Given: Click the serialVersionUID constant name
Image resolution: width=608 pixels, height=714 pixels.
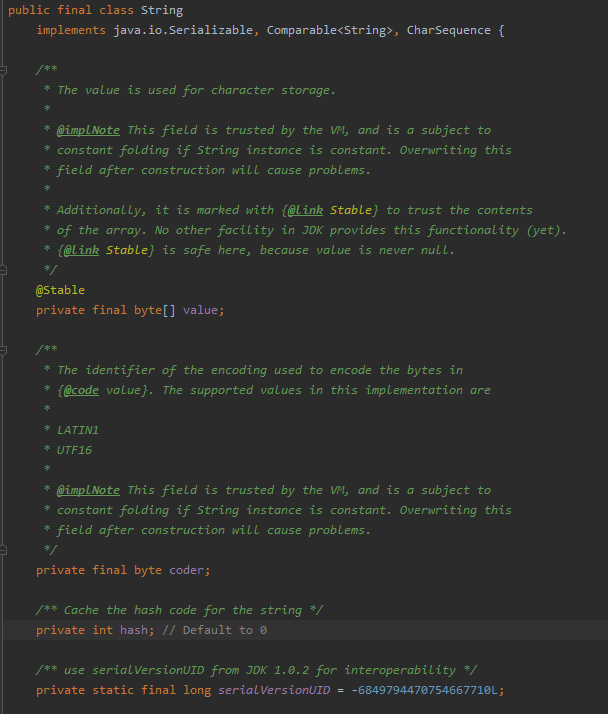Looking at the screenshot, I should point(274,690).
